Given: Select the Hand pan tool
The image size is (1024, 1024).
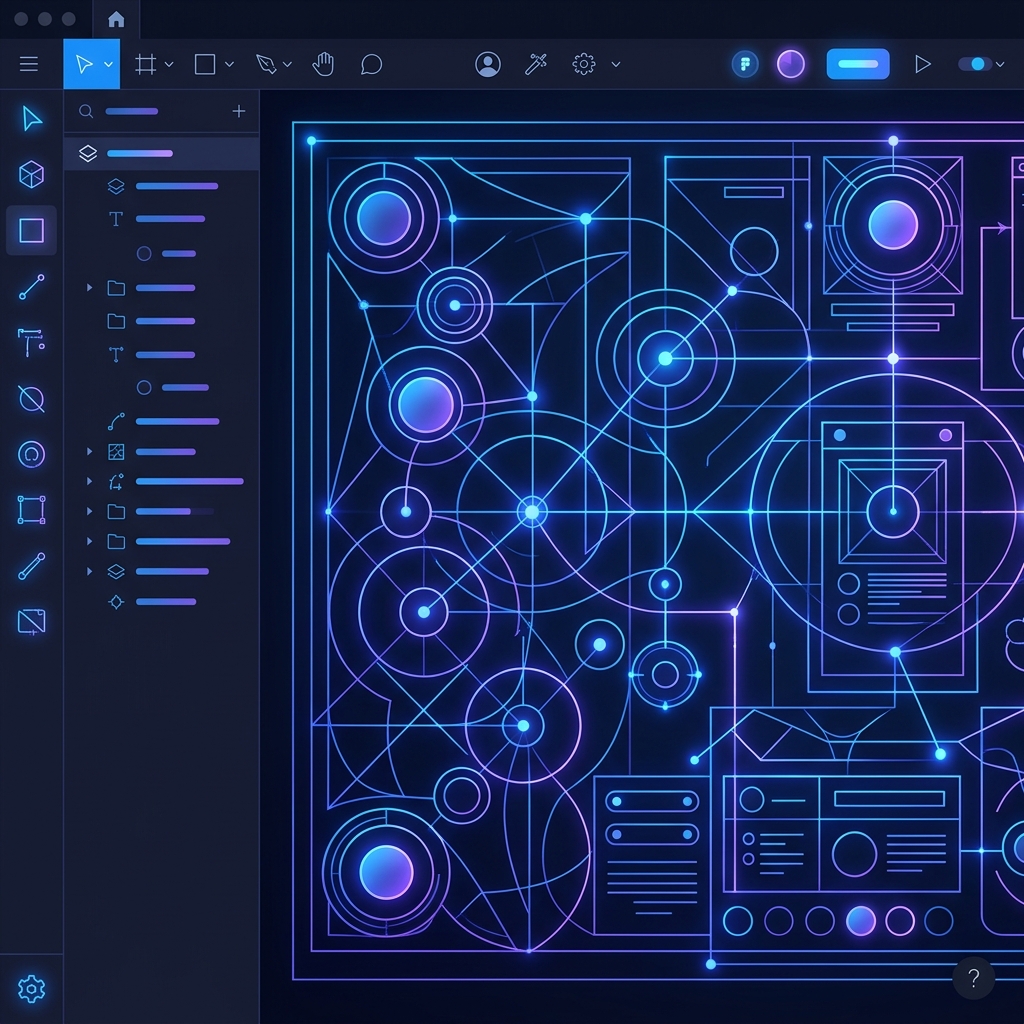Looking at the screenshot, I should coord(323,64).
